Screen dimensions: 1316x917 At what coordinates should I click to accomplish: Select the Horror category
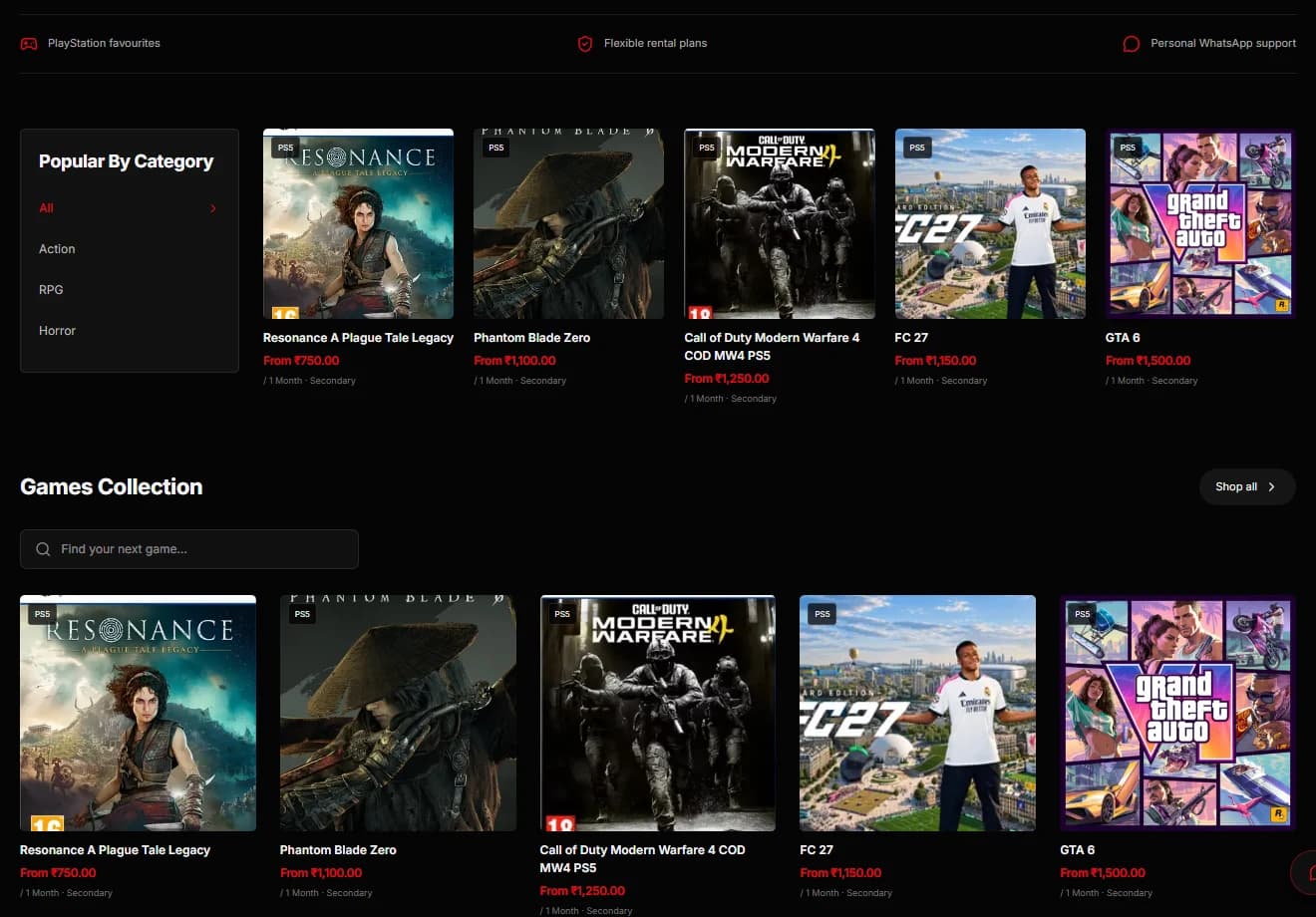[x=57, y=331]
